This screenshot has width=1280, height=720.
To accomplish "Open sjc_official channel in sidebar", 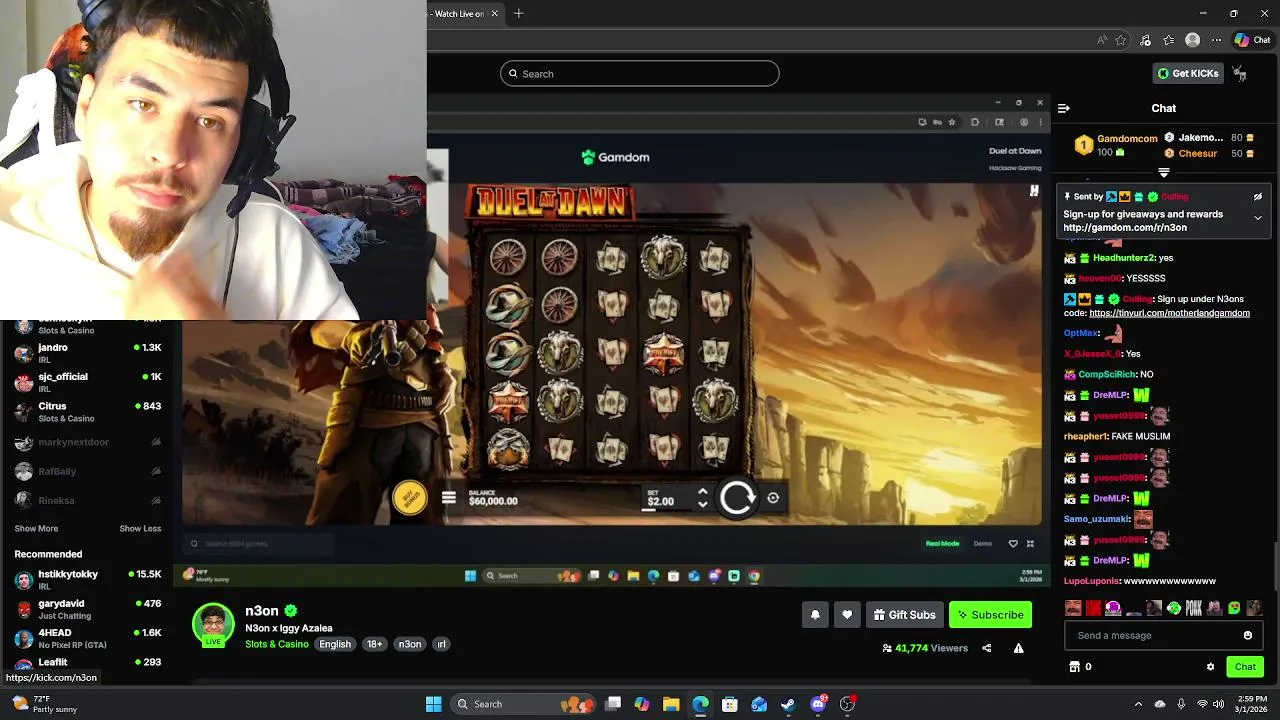I will pos(88,381).
